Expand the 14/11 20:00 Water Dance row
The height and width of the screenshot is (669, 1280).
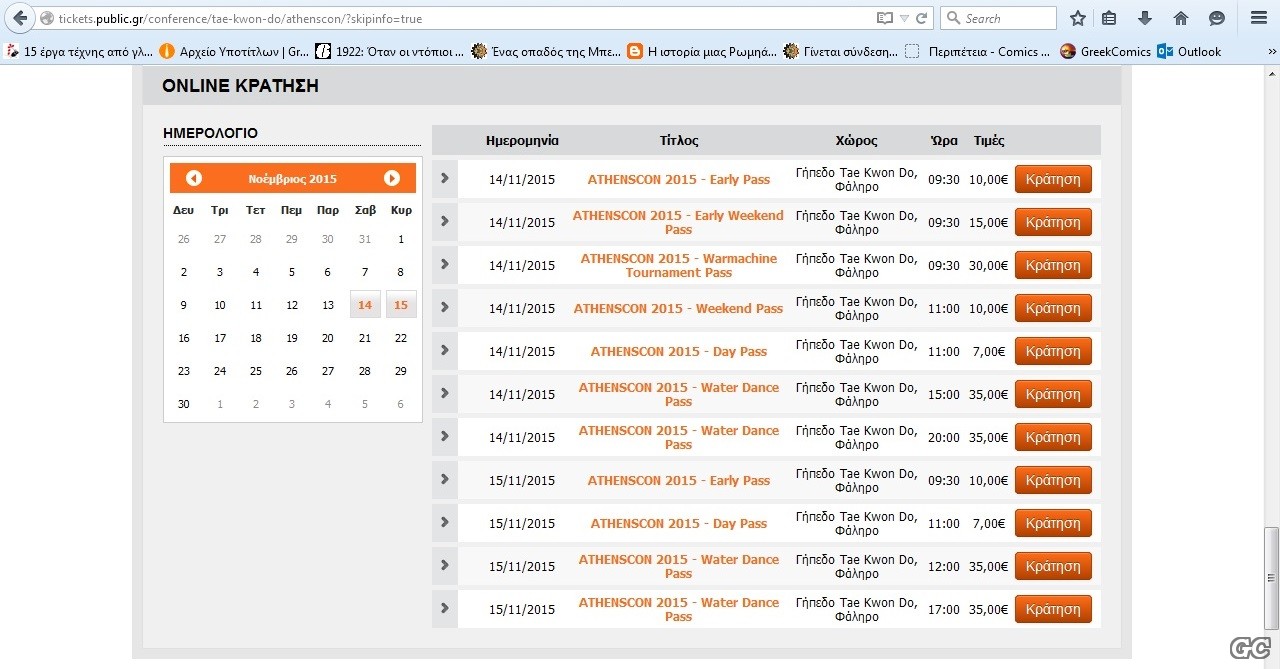tap(445, 437)
